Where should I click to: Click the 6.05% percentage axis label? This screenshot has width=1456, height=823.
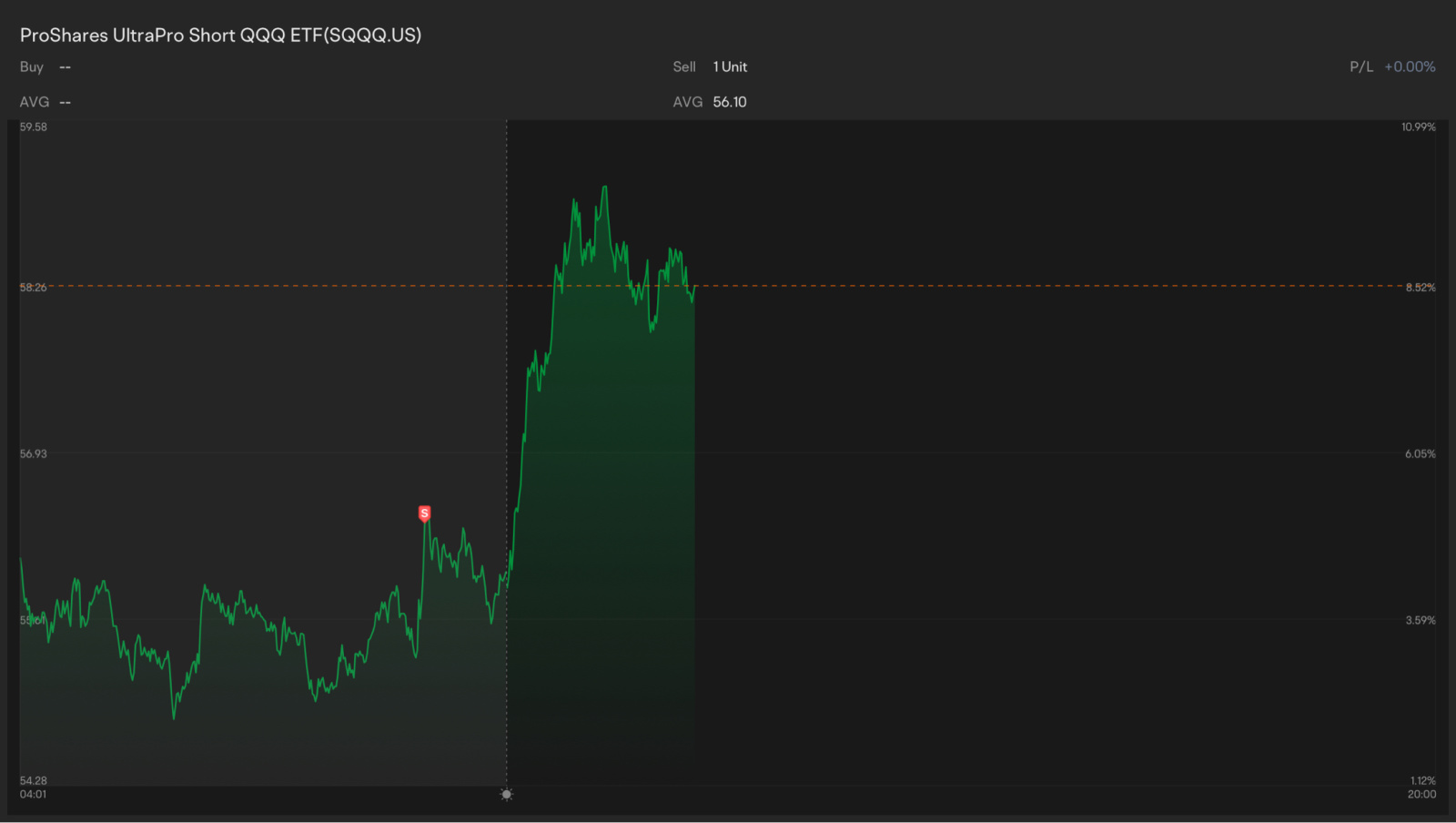point(1421,453)
